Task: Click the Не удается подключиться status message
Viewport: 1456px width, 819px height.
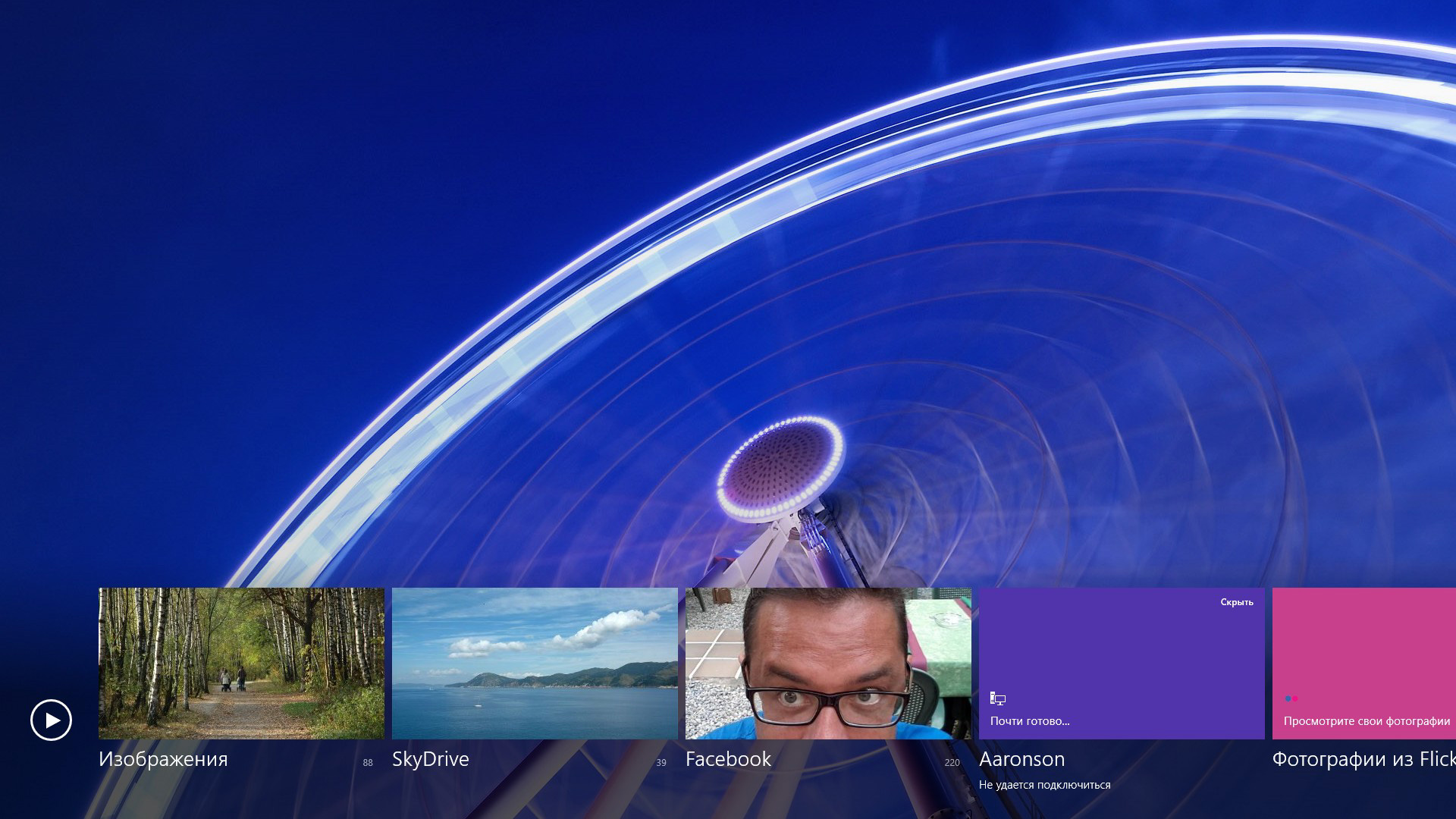Action: click(1044, 785)
